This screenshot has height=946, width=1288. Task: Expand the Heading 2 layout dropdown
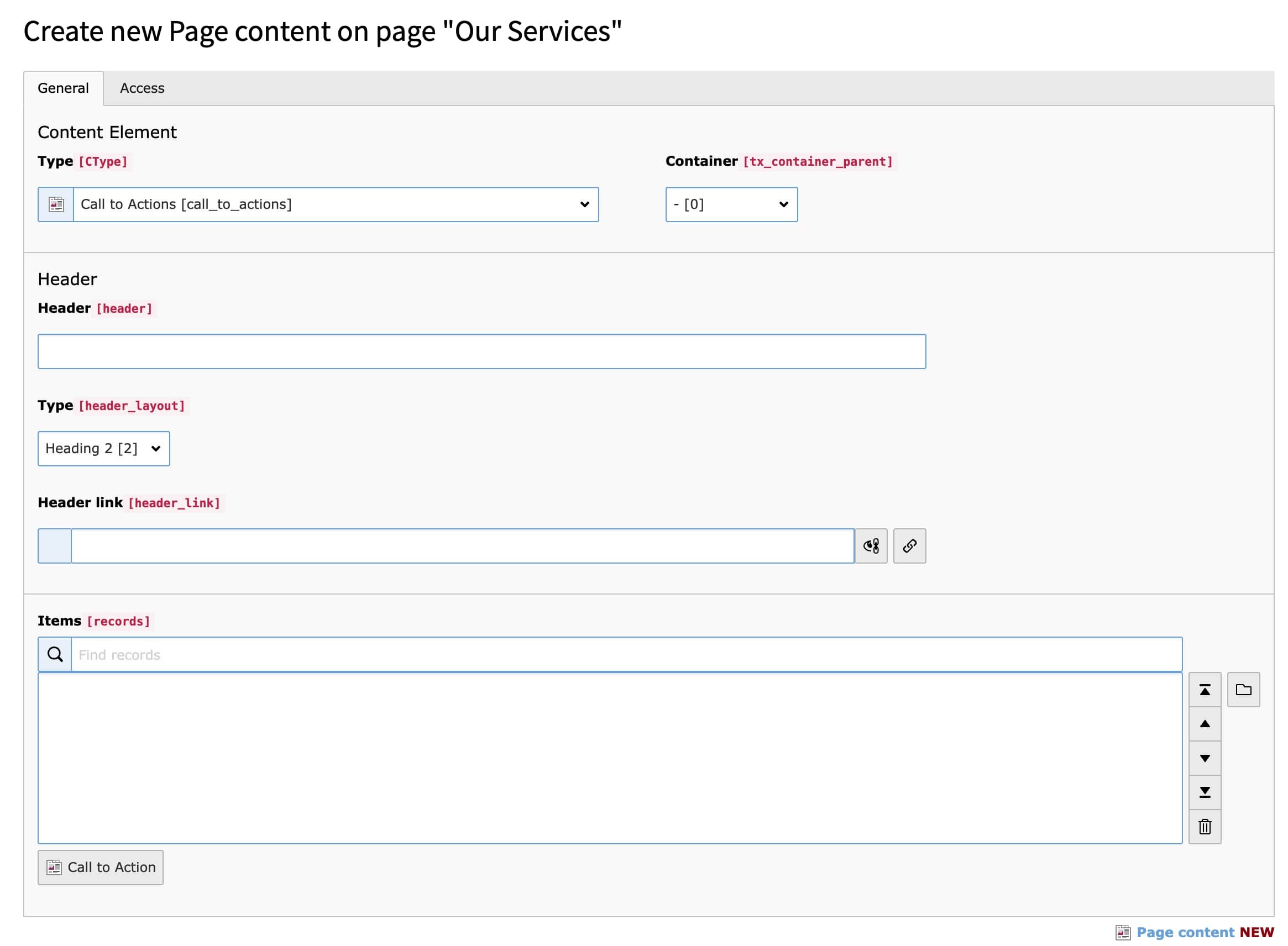point(104,448)
